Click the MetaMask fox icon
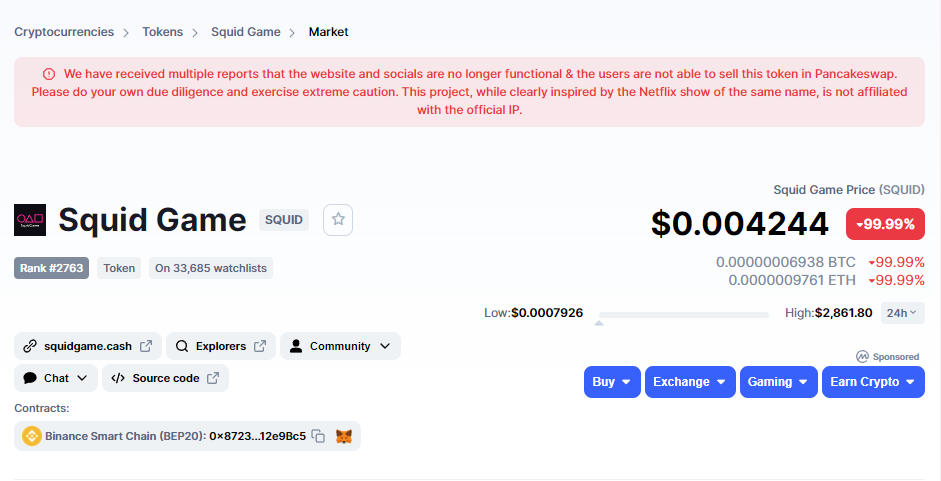Screen dimensions: 941x481 pyautogui.click(x=343, y=436)
